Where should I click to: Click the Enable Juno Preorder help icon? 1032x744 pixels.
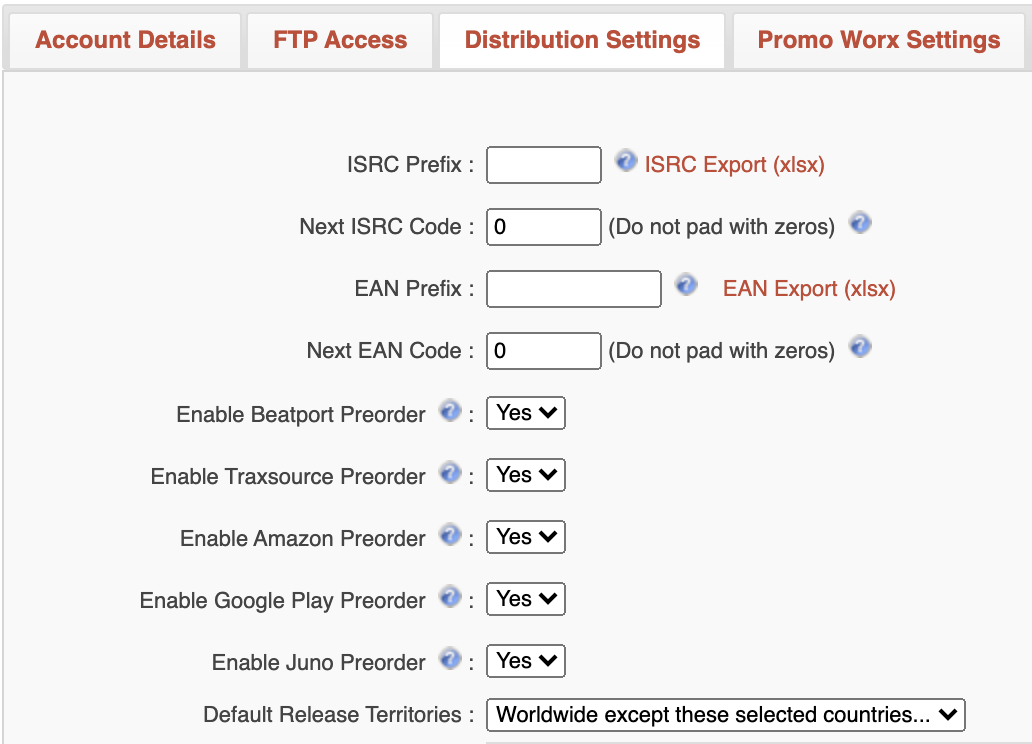pos(450,659)
